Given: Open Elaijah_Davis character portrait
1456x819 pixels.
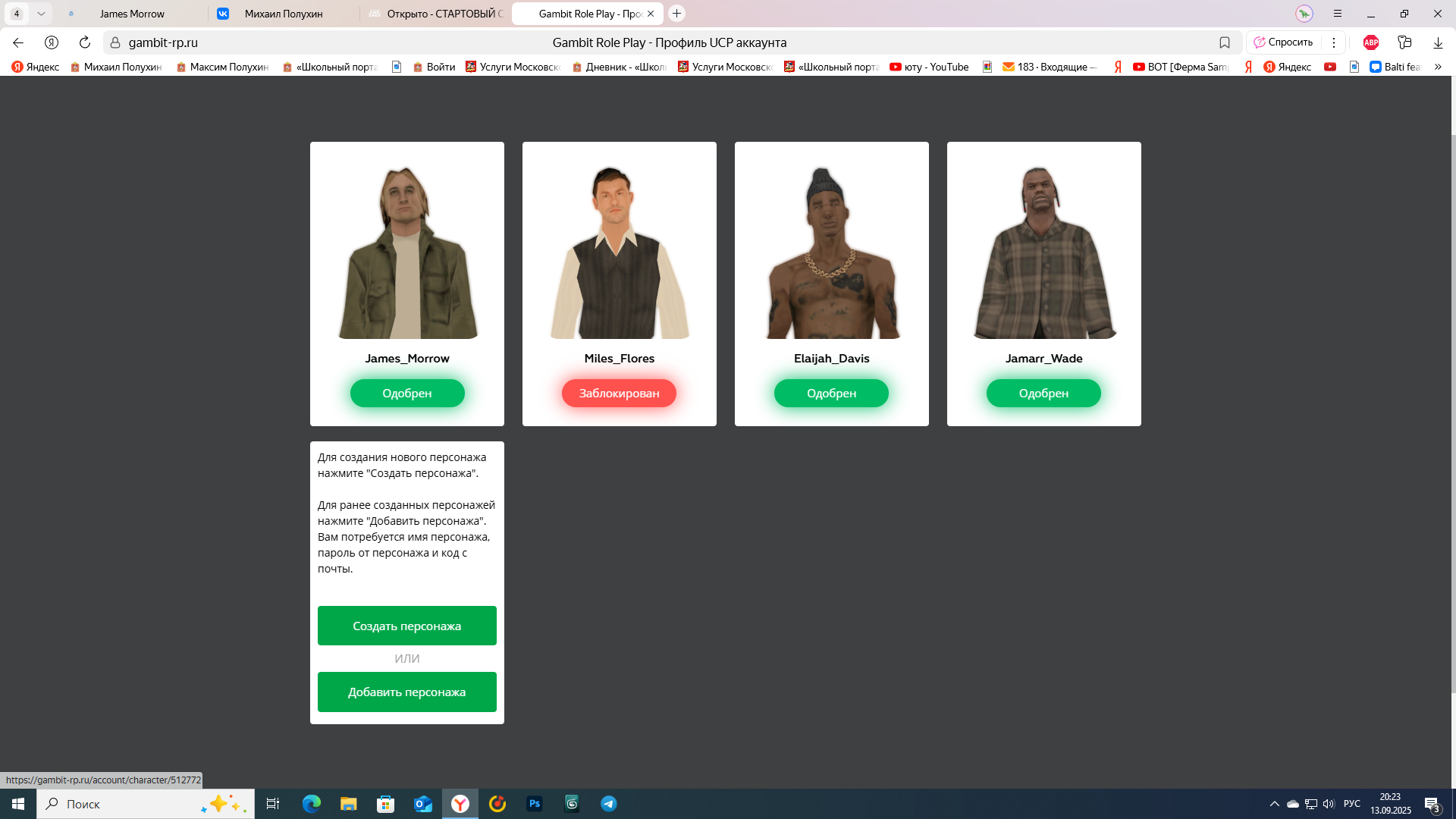Looking at the screenshot, I should 832,252.
